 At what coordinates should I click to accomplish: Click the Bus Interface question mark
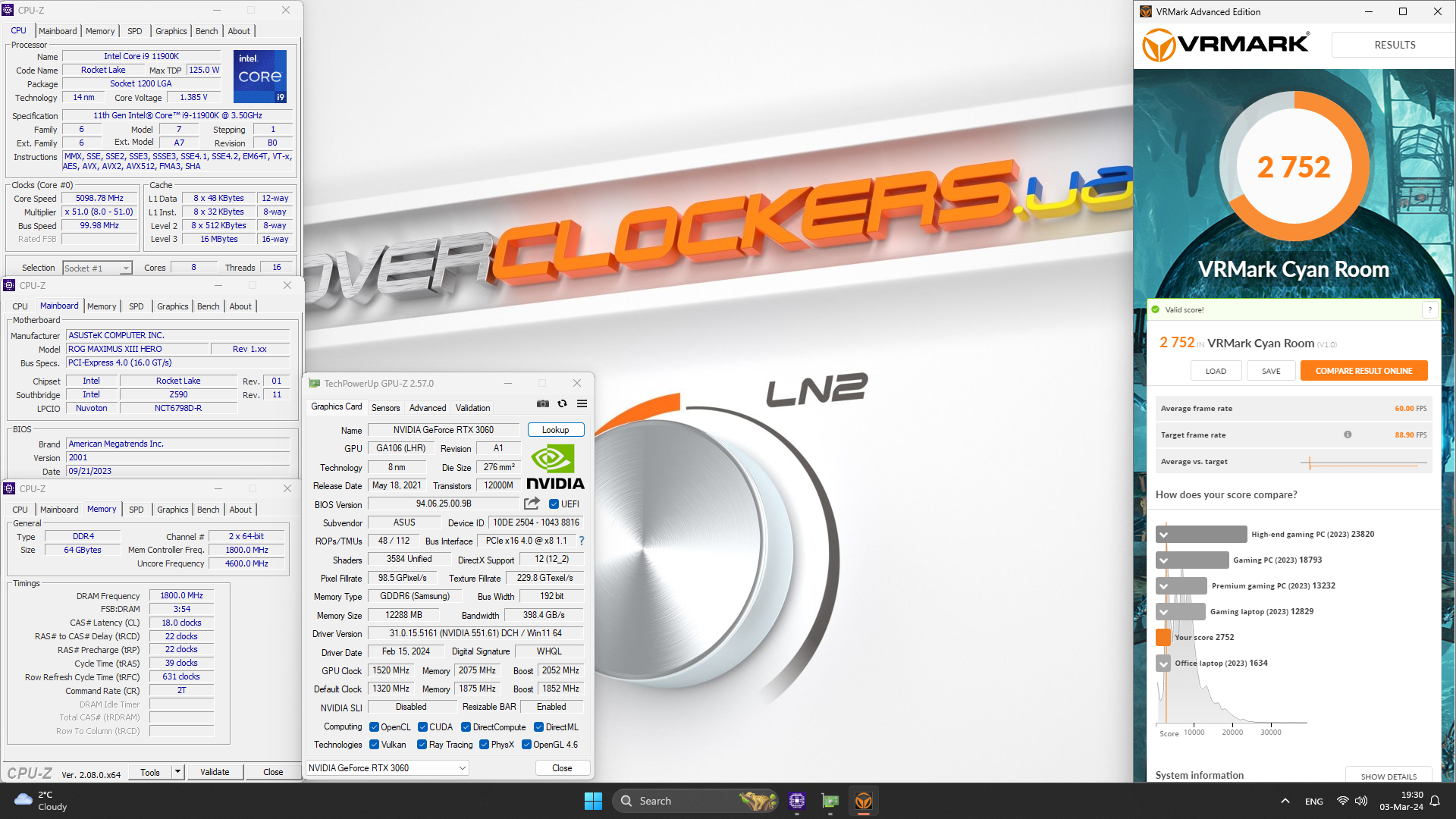tap(582, 541)
